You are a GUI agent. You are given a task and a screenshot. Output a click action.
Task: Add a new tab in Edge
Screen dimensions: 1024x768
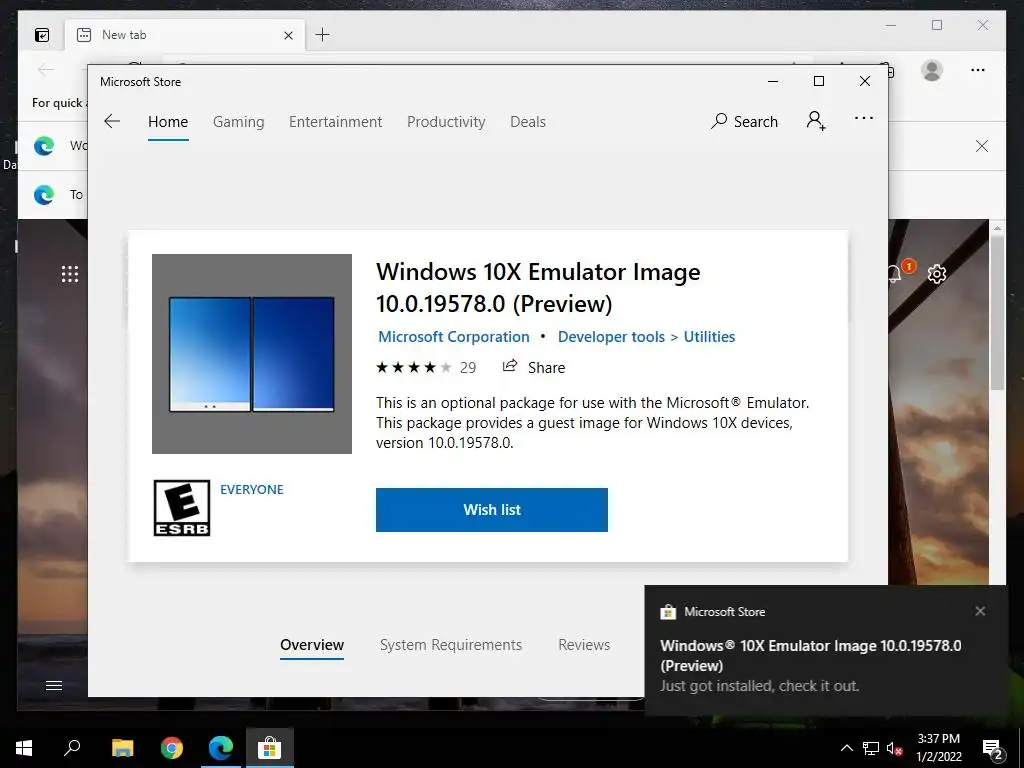point(322,35)
